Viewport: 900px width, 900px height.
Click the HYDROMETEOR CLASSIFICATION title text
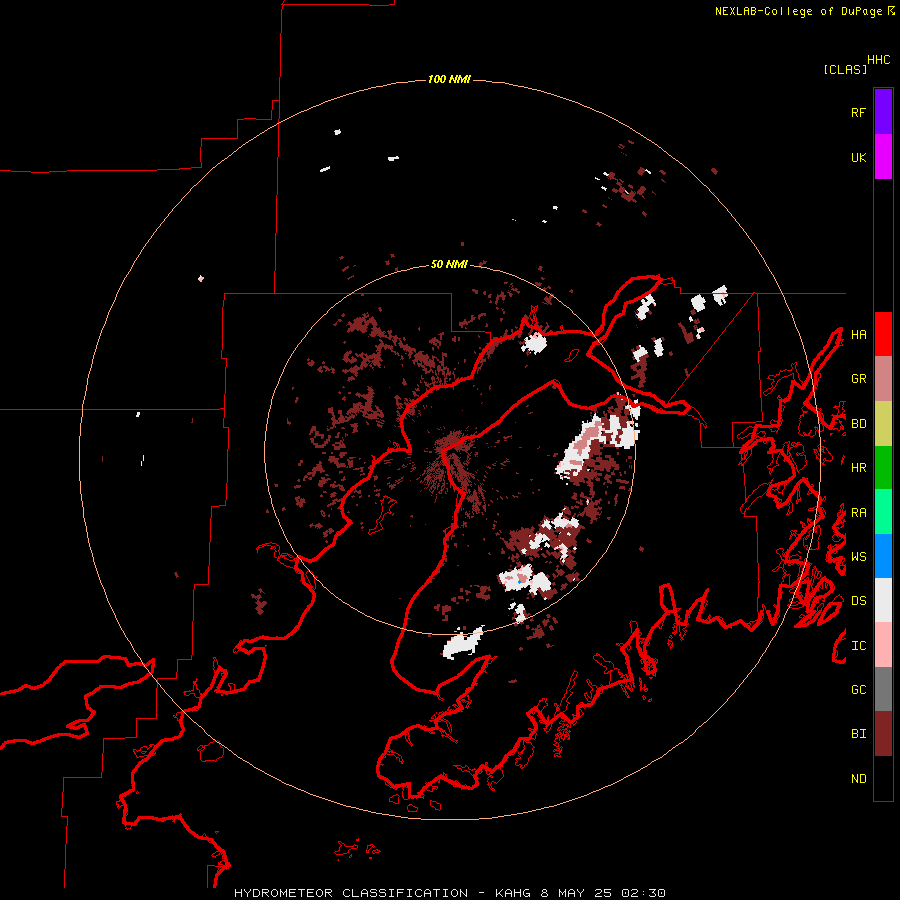[351, 893]
